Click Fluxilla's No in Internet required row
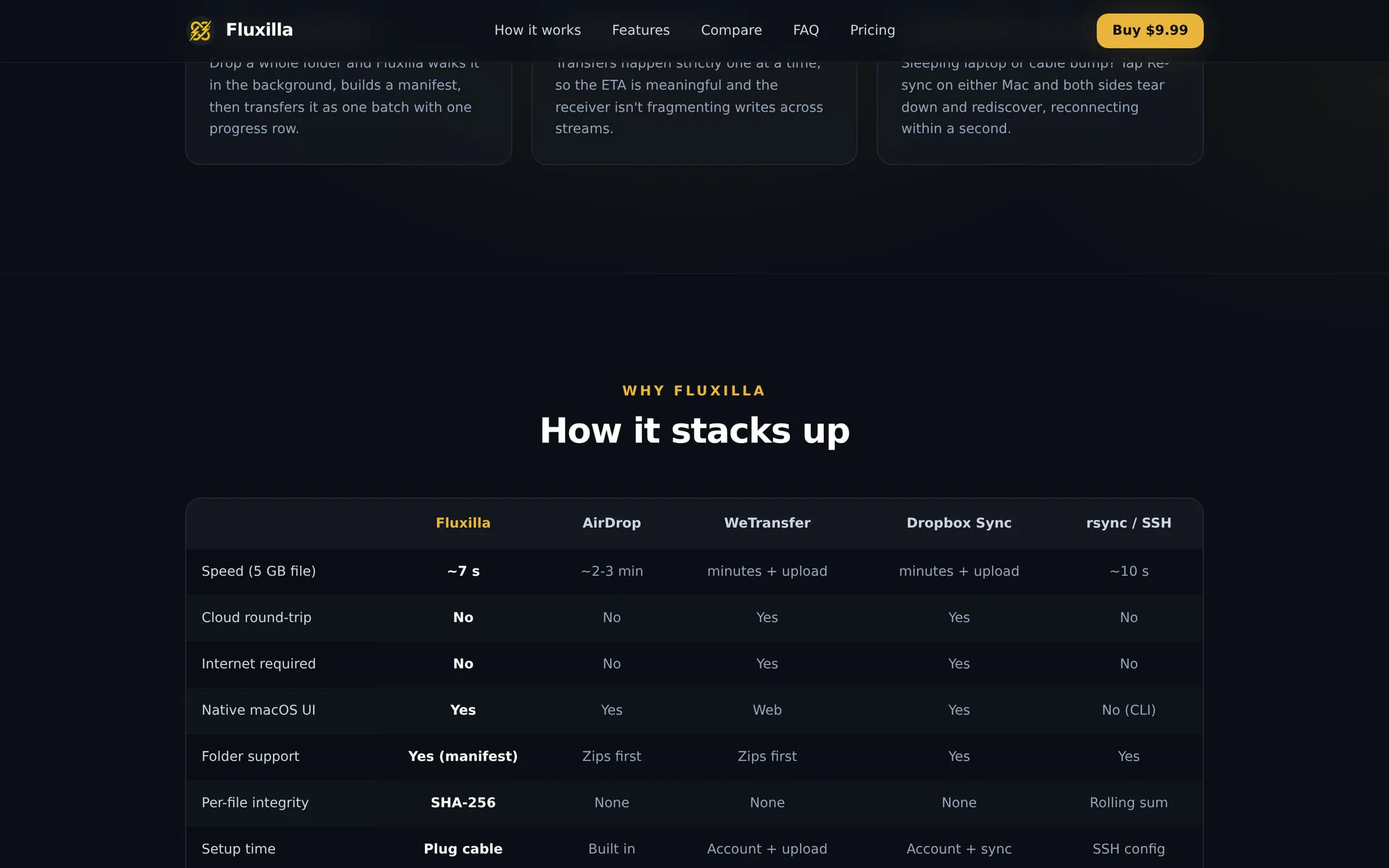 (x=463, y=663)
